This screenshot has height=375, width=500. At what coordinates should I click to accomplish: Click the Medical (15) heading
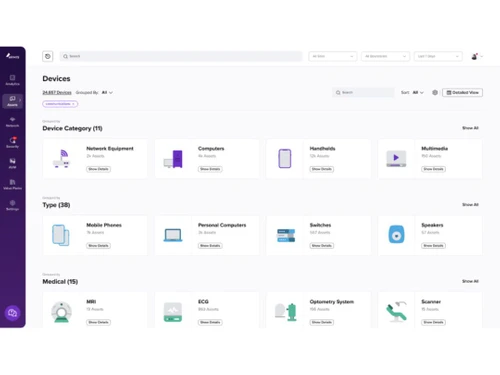[60, 282]
